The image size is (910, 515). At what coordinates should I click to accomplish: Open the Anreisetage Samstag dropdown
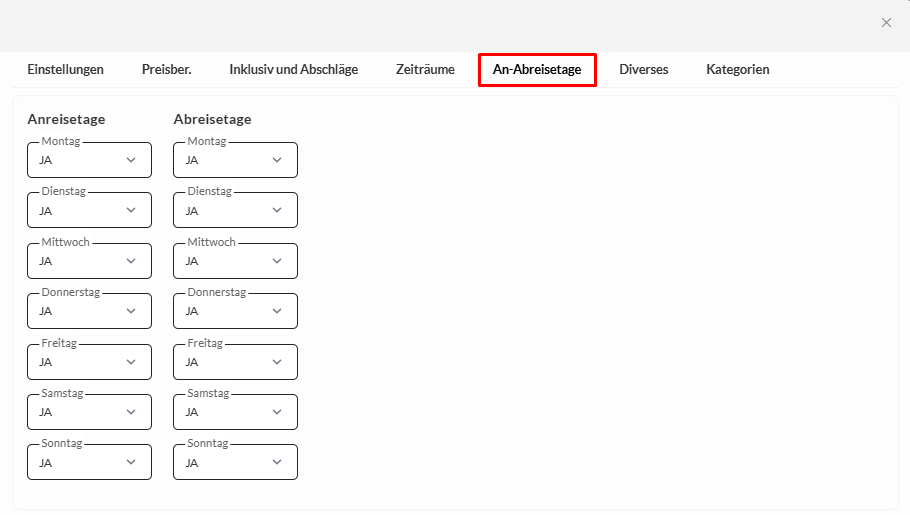coord(90,412)
